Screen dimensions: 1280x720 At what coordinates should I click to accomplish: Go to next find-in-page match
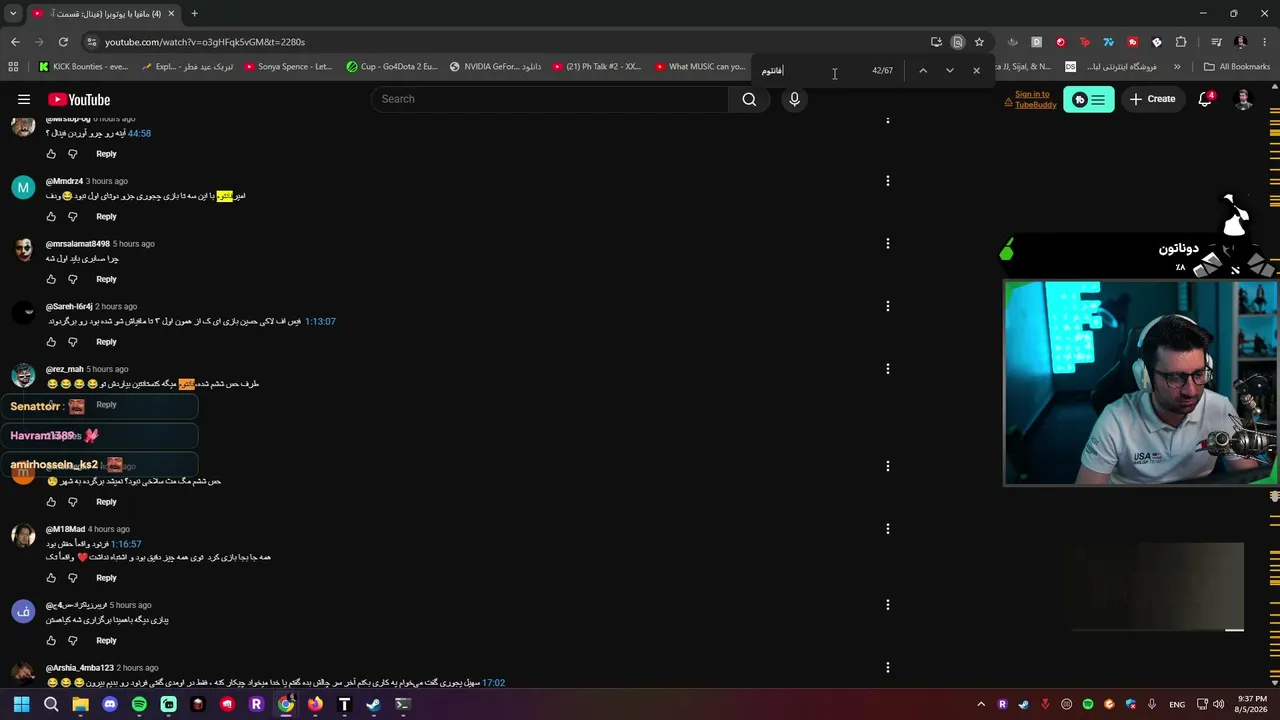click(950, 71)
